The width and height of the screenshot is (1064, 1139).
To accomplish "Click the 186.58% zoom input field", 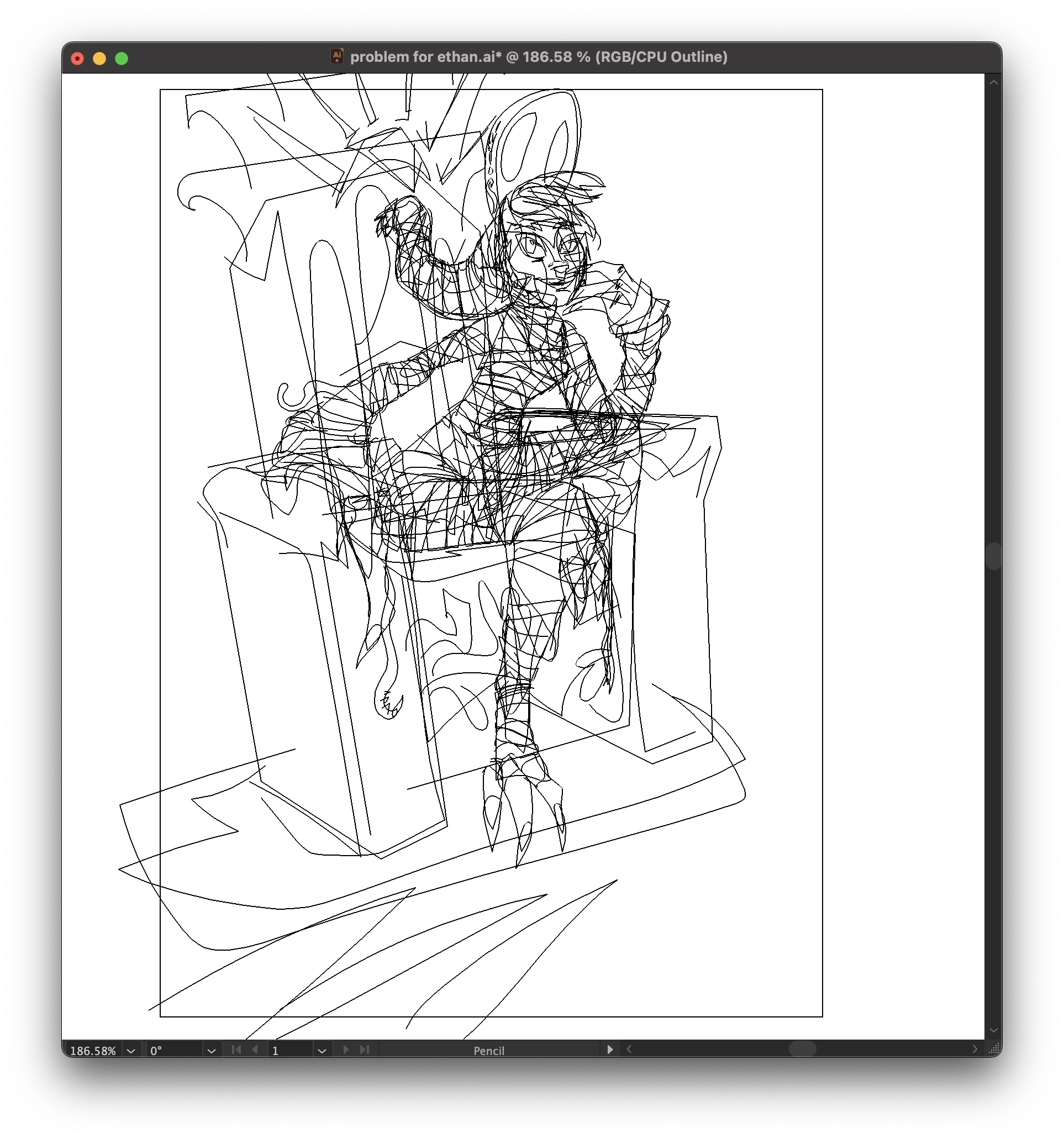I will [x=93, y=1051].
